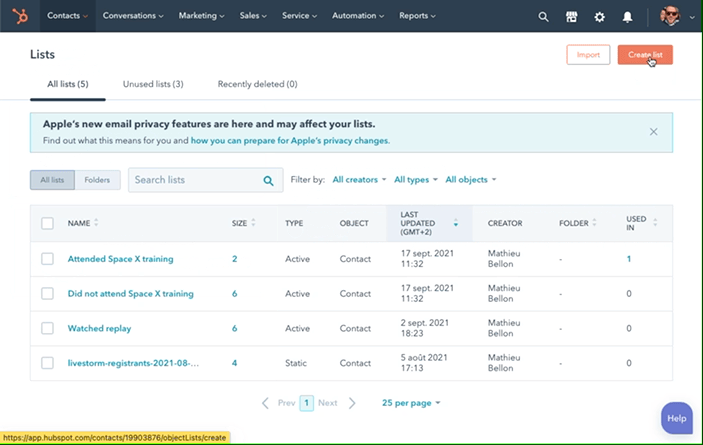This screenshot has height=445, width=703.
Task: Click the search lists magnifier icon
Action: coord(268,181)
